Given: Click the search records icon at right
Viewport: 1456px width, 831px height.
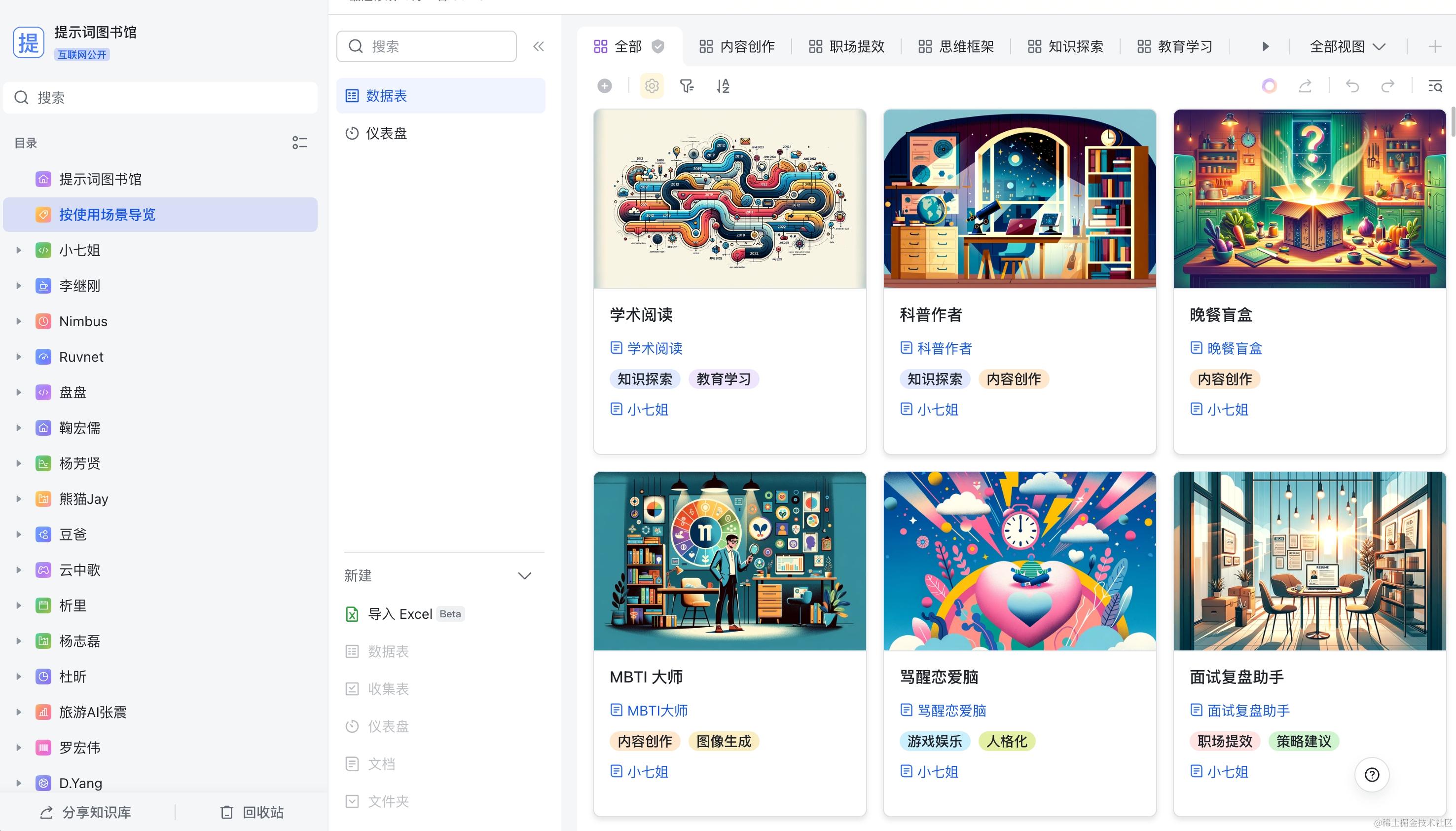Looking at the screenshot, I should tap(1435, 85).
